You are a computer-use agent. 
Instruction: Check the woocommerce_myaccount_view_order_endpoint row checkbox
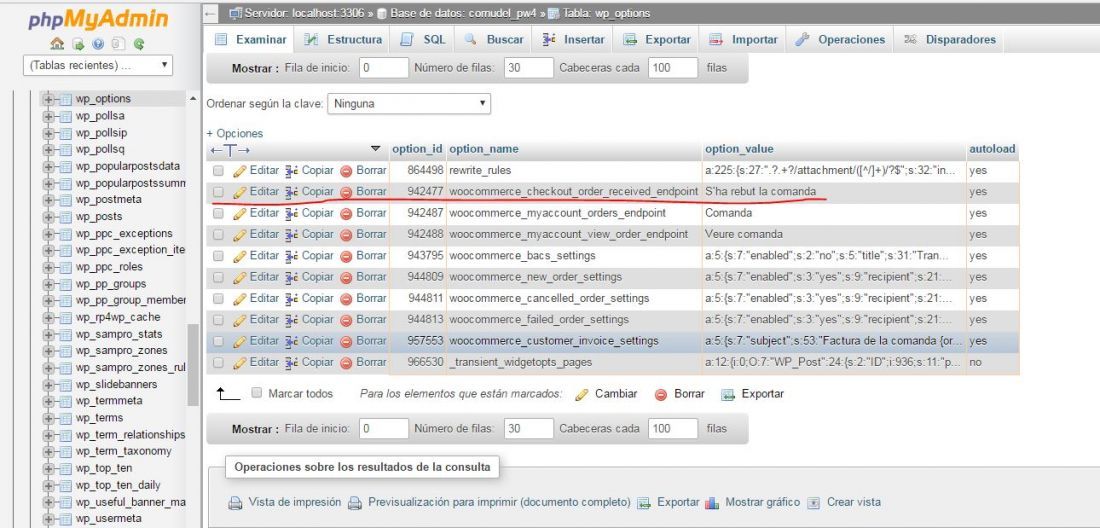click(x=218, y=235)
